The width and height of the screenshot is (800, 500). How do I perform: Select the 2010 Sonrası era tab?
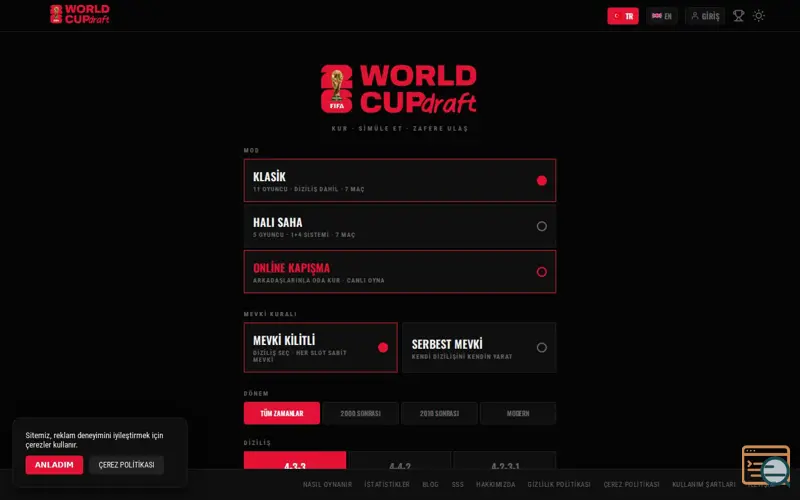pyautogui.click(x=439, y=413)
